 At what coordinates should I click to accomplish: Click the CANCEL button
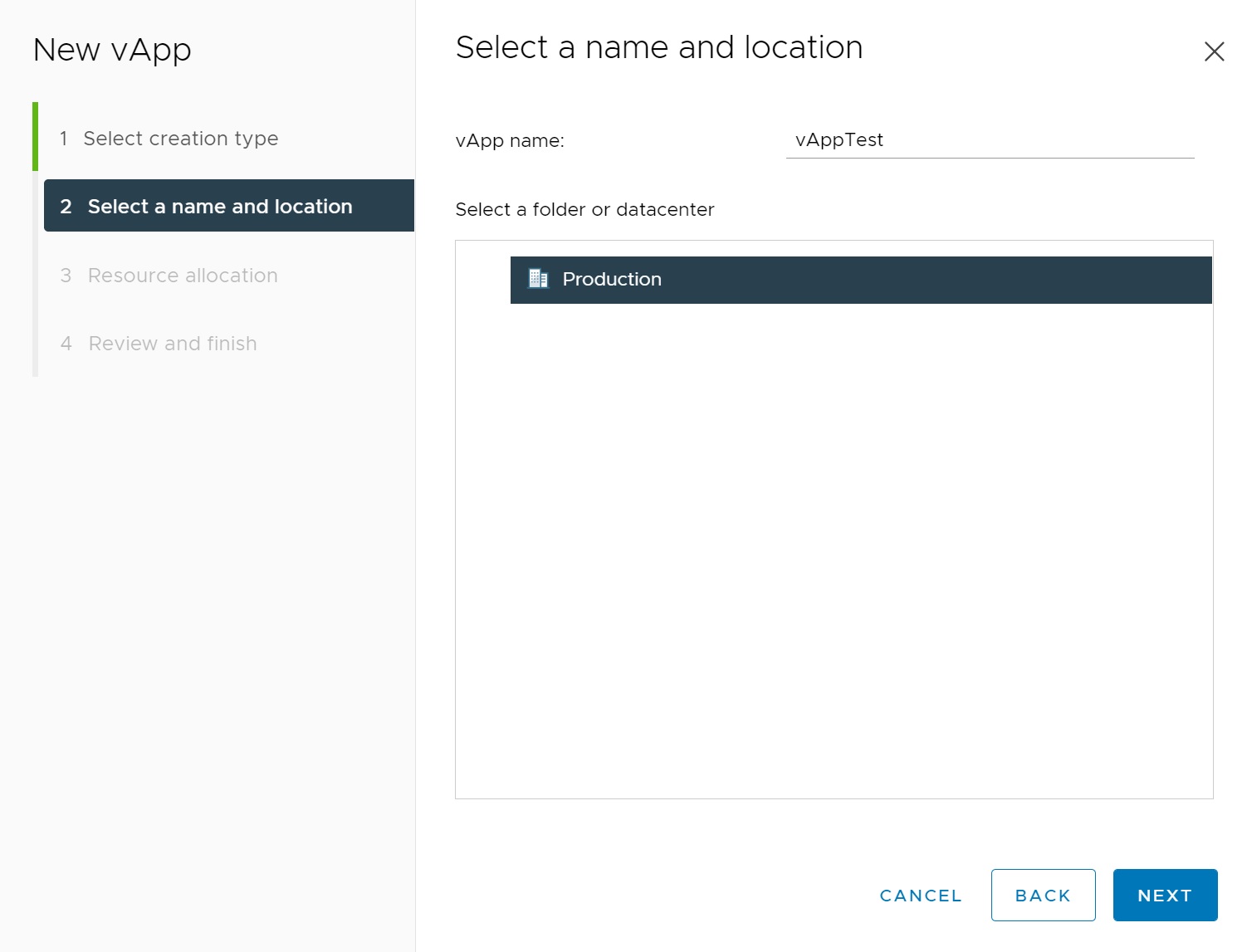921,896
